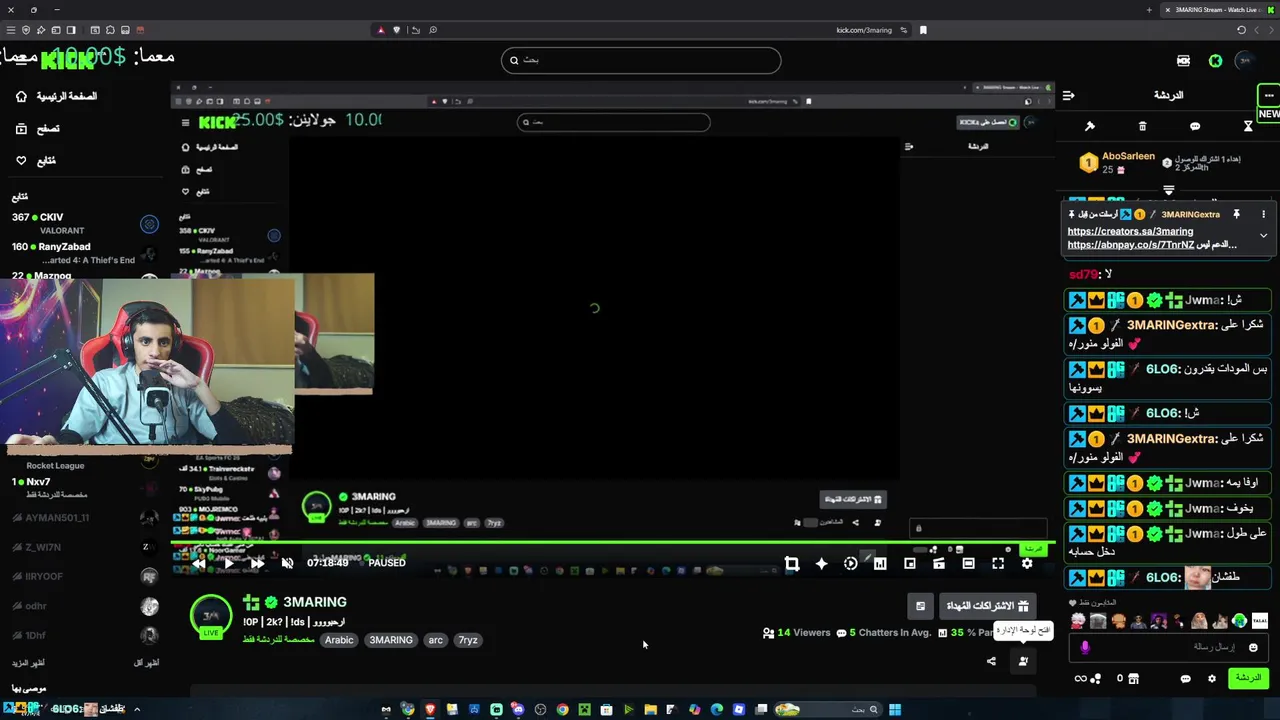Open pinned message three-dot menu

pyautogui.click(x=1263, y=215)
